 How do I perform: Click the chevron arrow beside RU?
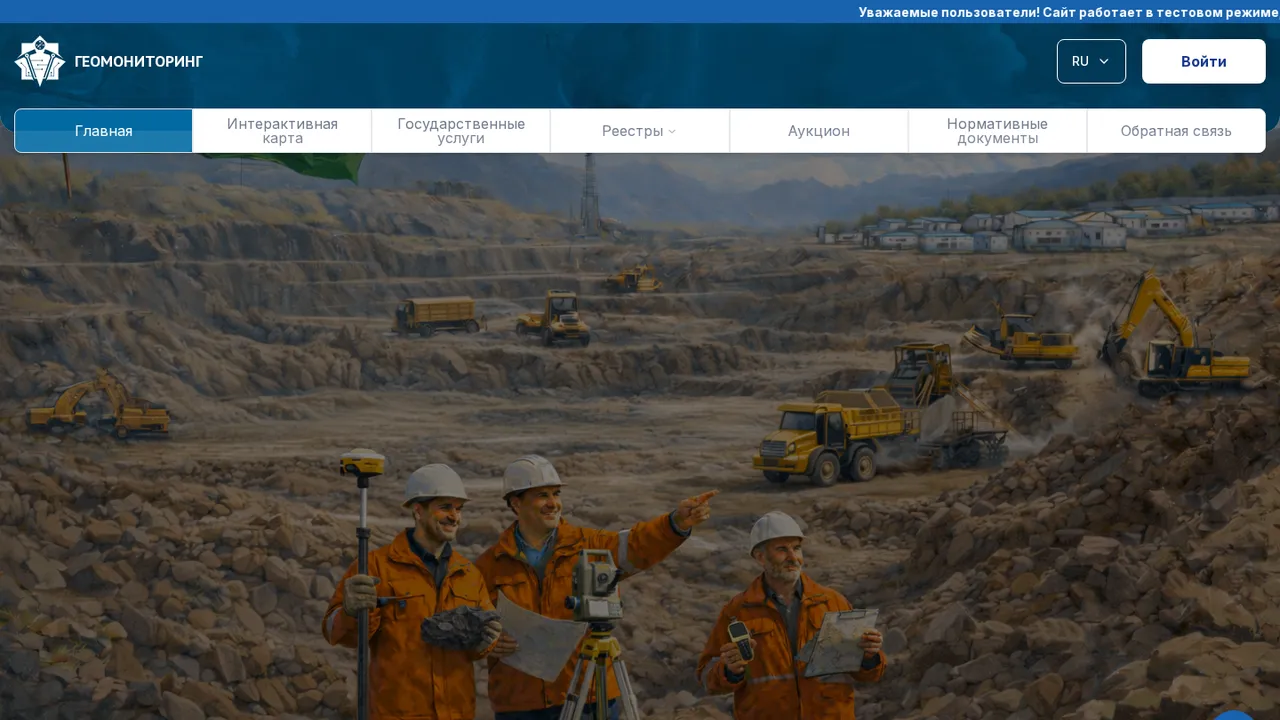click(x=1104, y=62)
